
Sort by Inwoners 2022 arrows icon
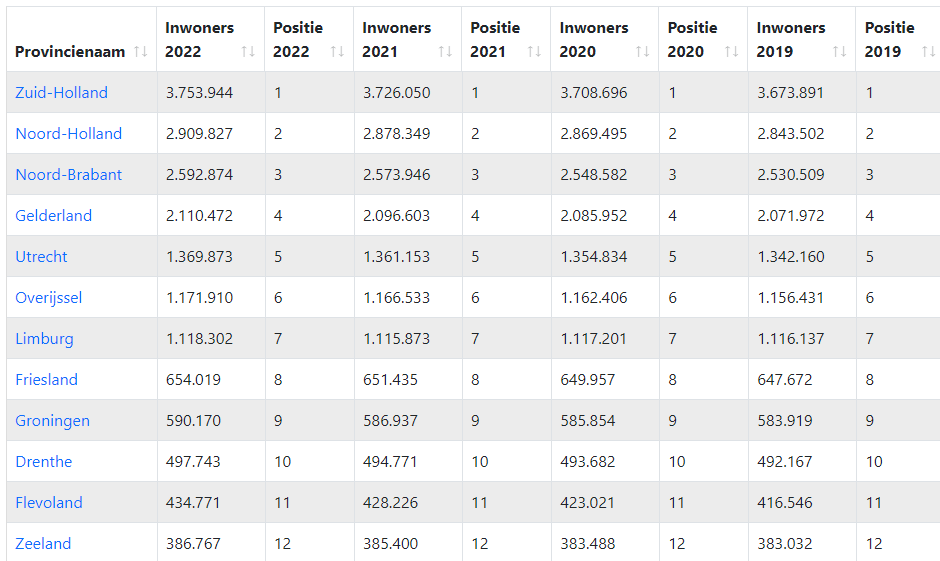[x=248, y=52]
